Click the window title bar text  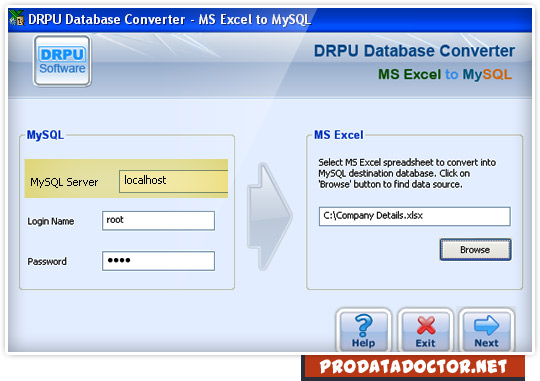[169, 19]
